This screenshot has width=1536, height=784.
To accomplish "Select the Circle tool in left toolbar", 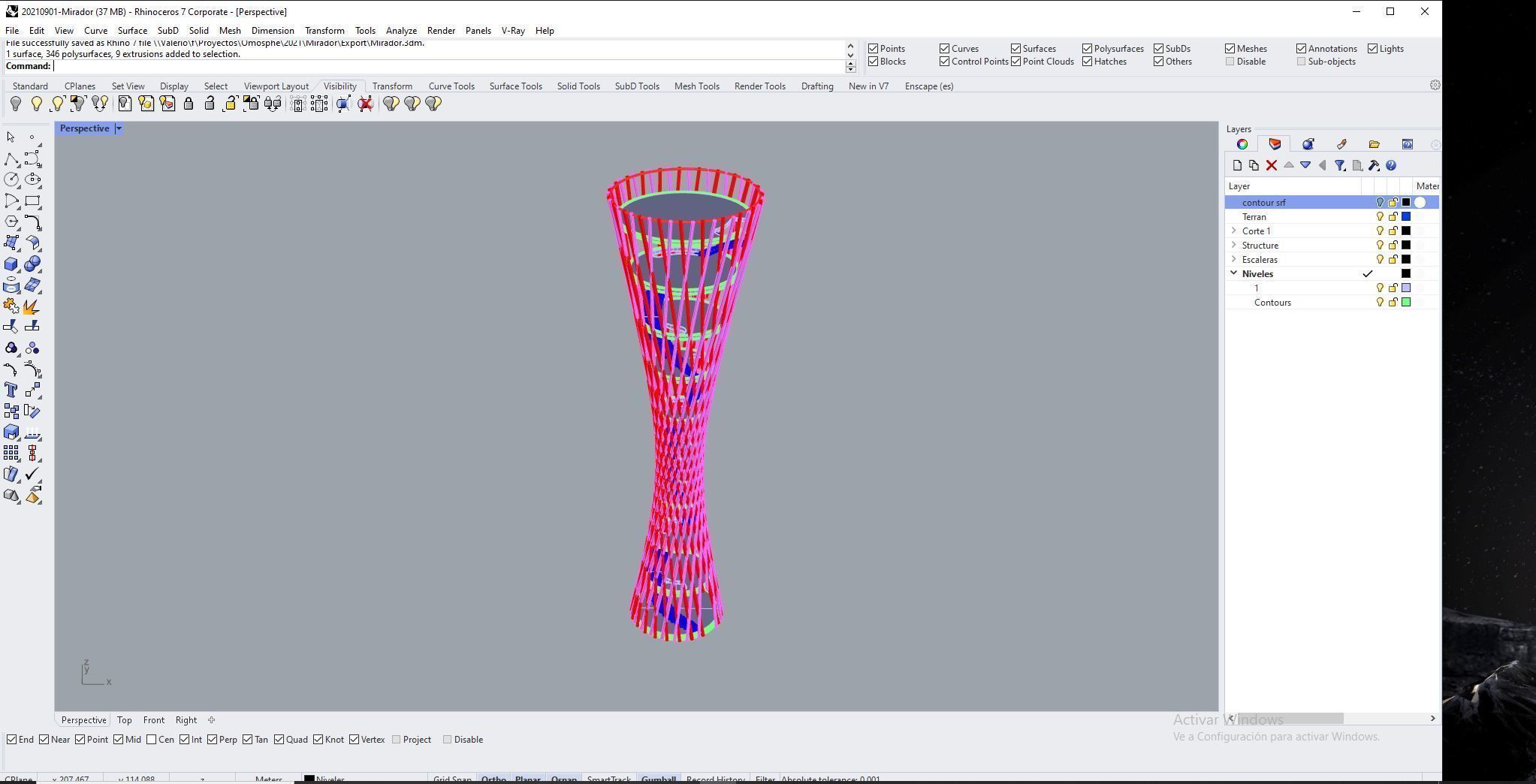I will [x=11, y=179].
